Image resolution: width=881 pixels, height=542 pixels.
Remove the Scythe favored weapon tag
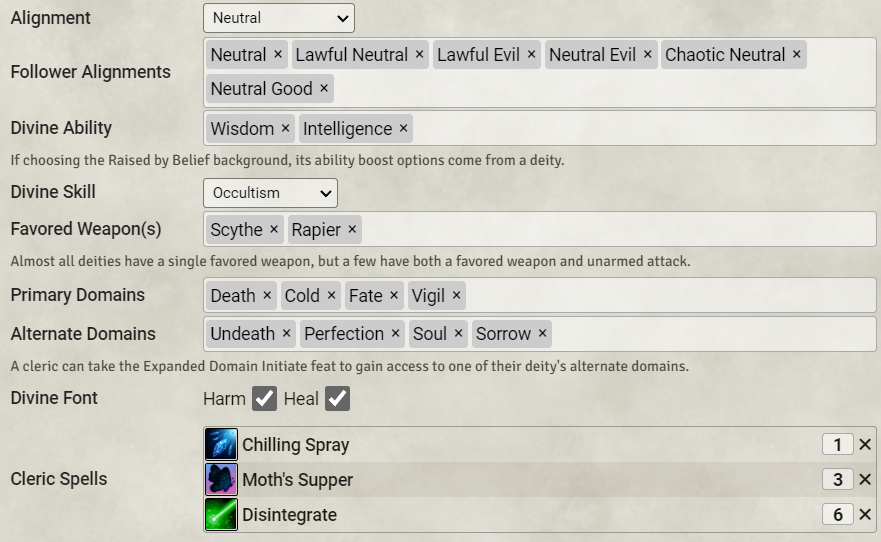(x=274, y=230)
